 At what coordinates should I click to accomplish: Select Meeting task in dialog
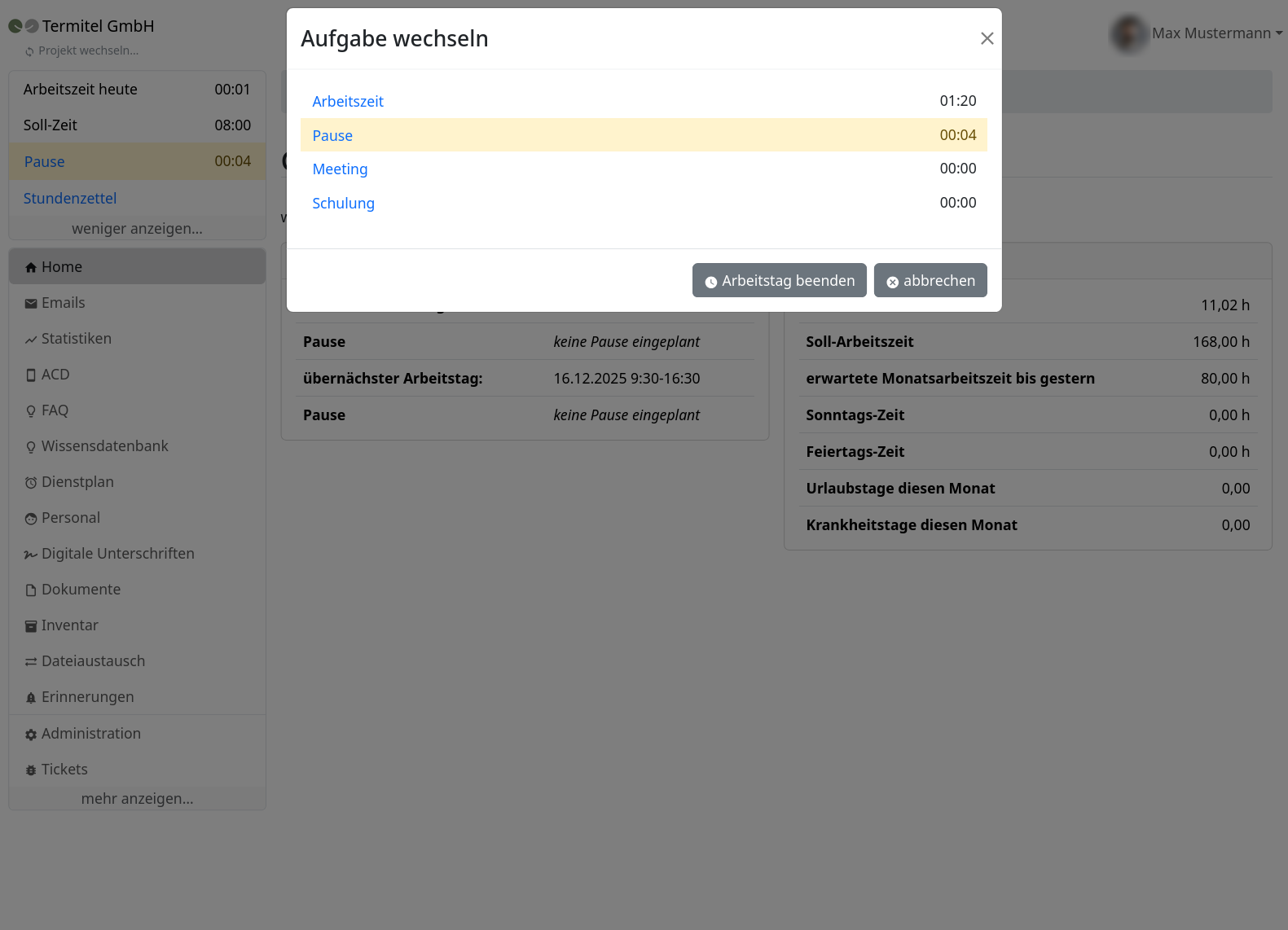pos(340,169)
